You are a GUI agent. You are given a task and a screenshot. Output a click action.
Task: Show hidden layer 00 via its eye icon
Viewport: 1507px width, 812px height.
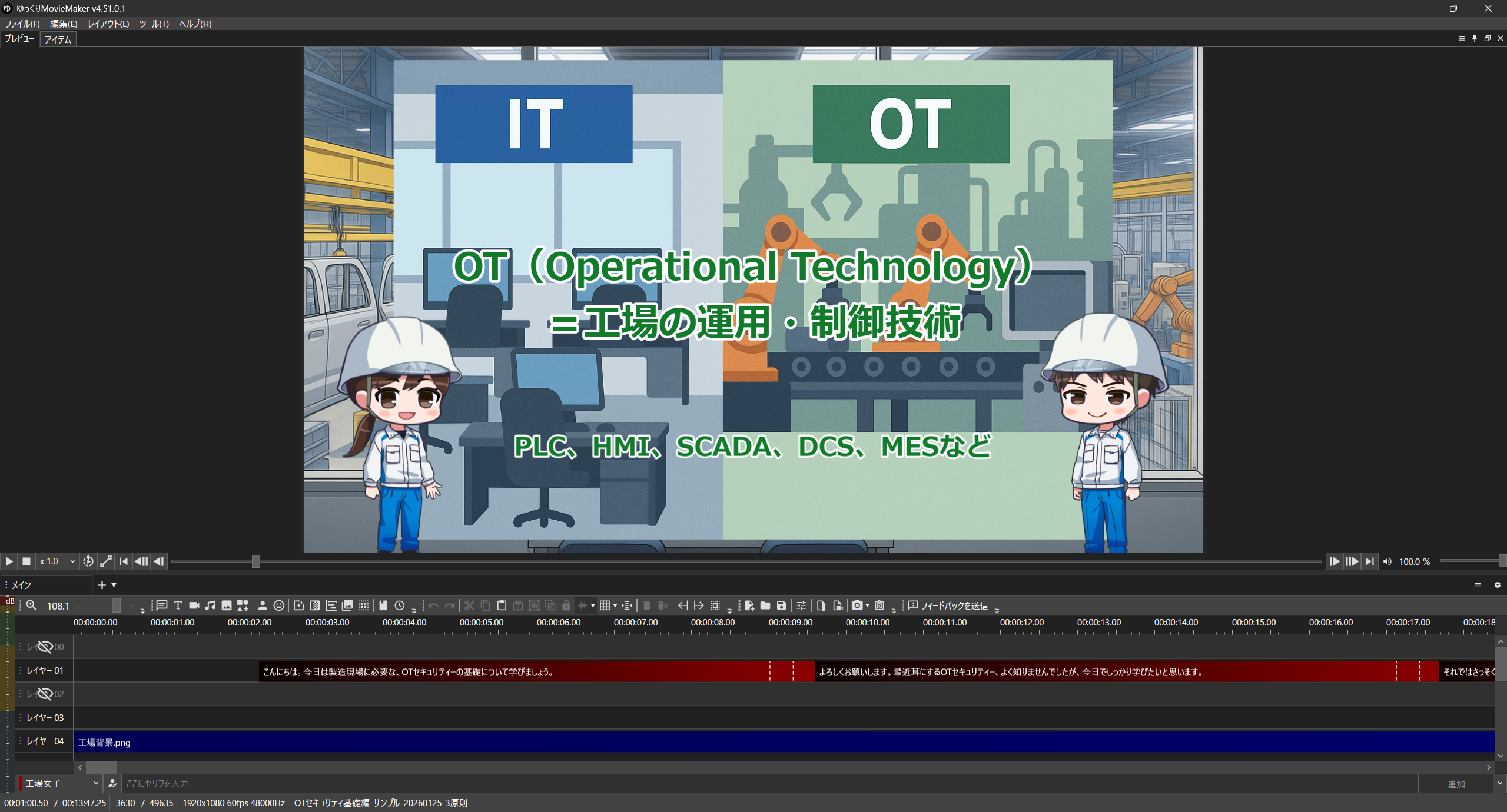click(45, 647)
